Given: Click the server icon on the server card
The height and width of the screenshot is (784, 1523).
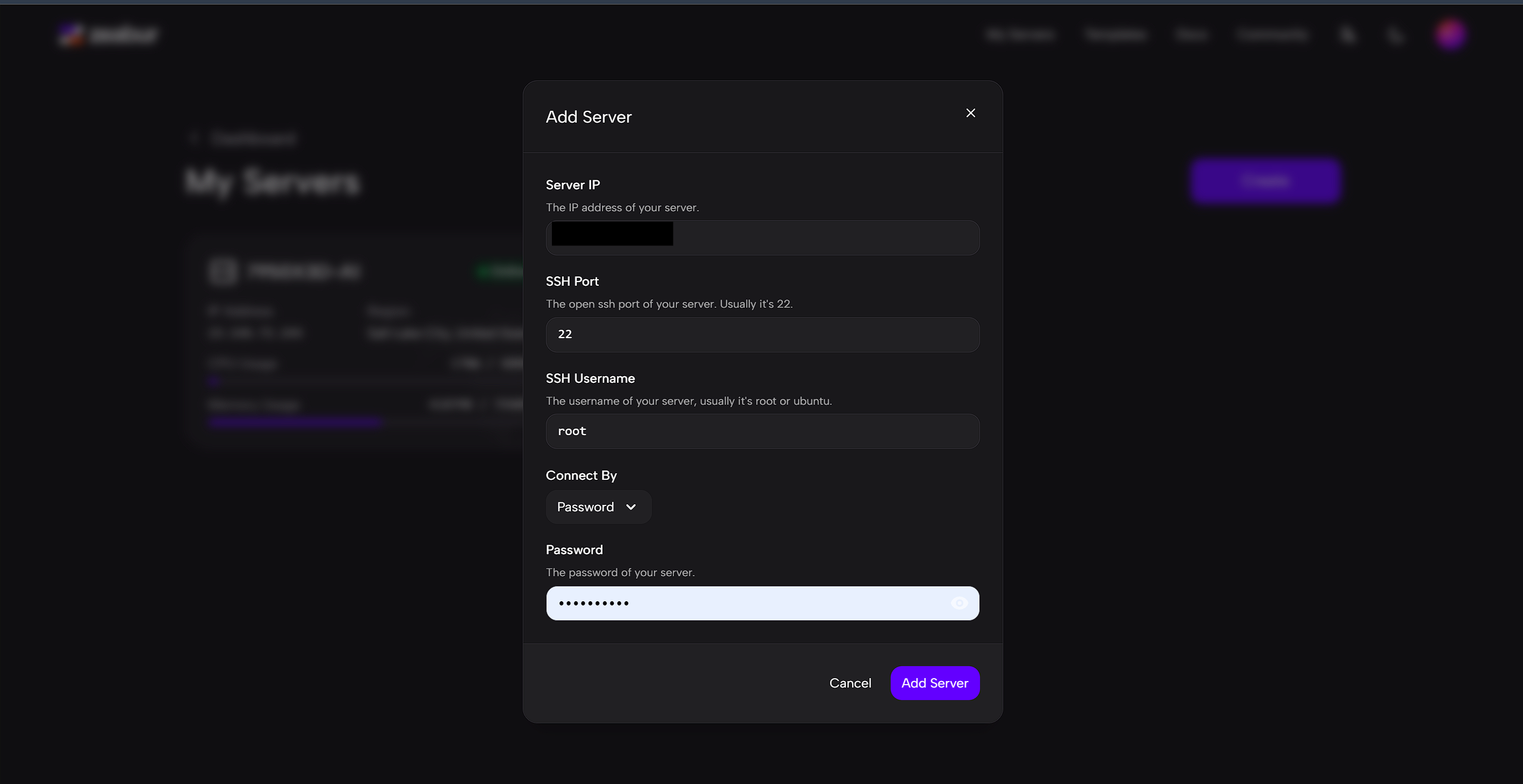Looking at the screenshot, I should click(x=223, y=272).
